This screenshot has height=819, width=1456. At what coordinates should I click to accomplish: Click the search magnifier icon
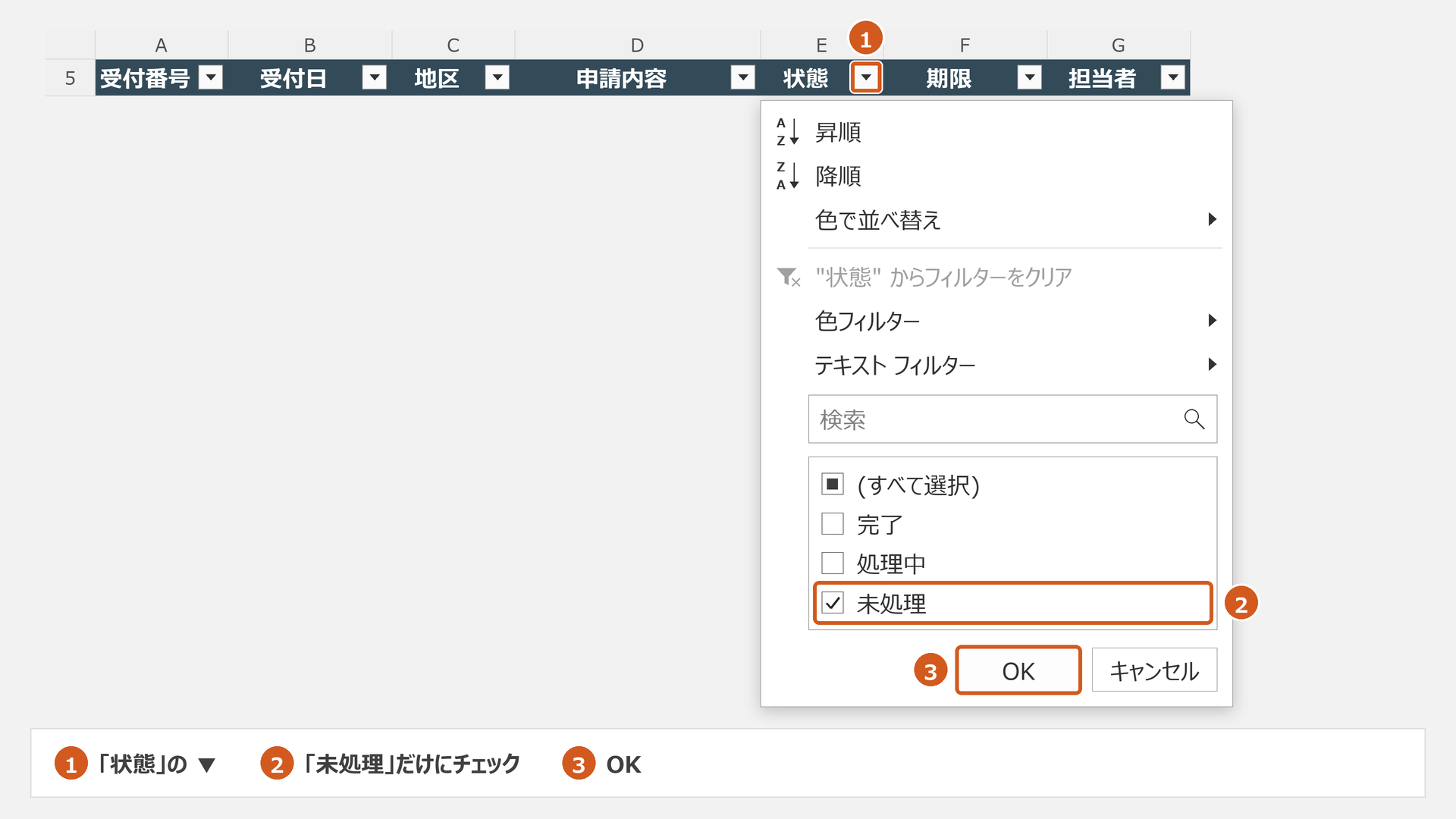[x=1194, y=419]
